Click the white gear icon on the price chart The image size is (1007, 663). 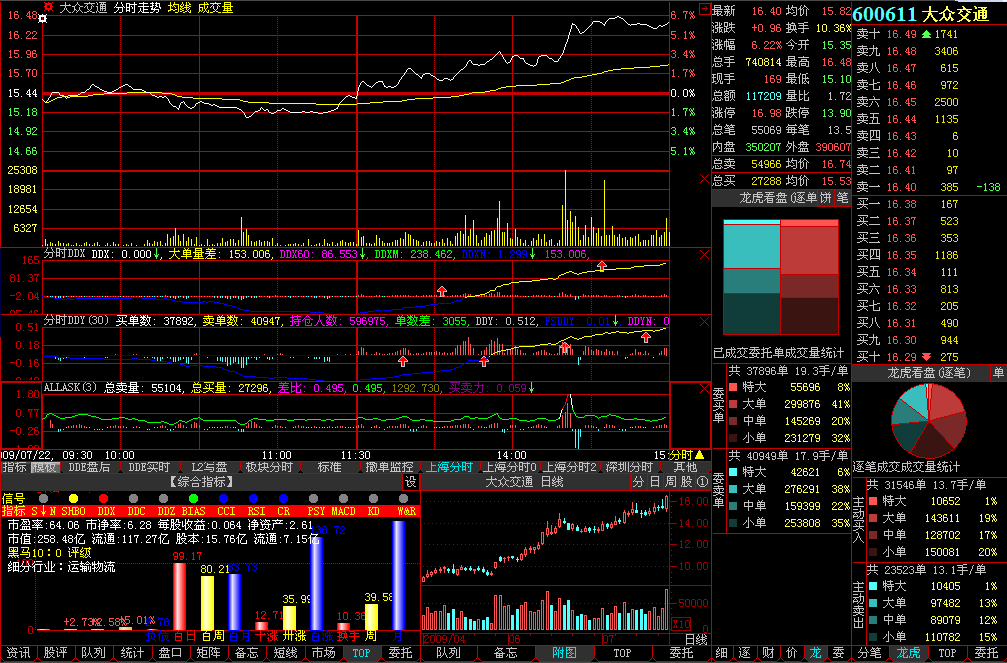pyautogui.click(x=42, y=19)
